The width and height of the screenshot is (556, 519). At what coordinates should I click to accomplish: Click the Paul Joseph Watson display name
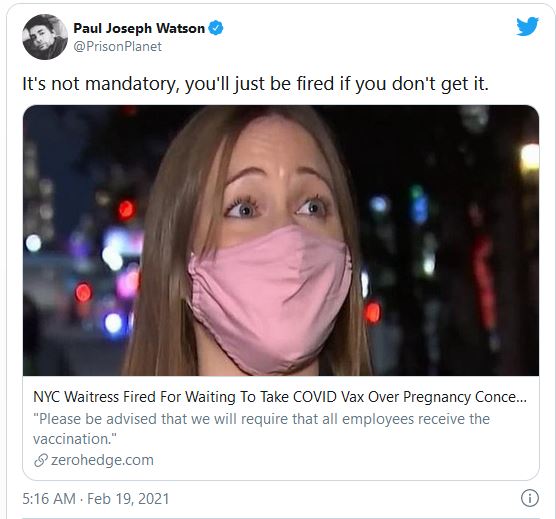tap(139, 28)
